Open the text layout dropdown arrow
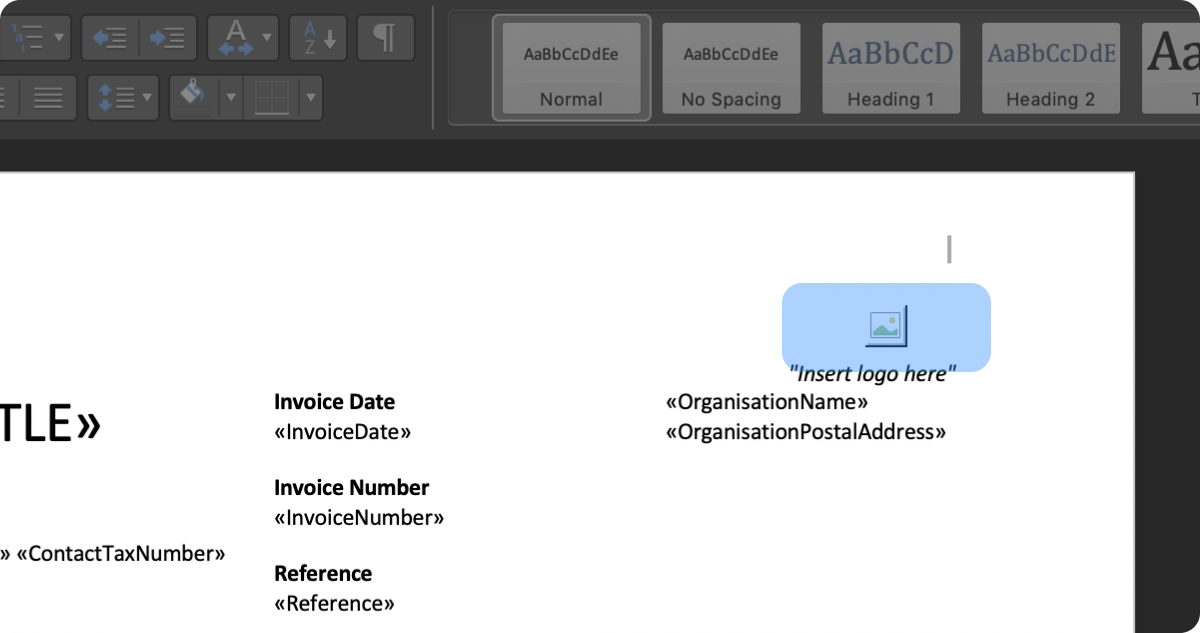This screenshot has height=633, width=1200. pos(267,38)
